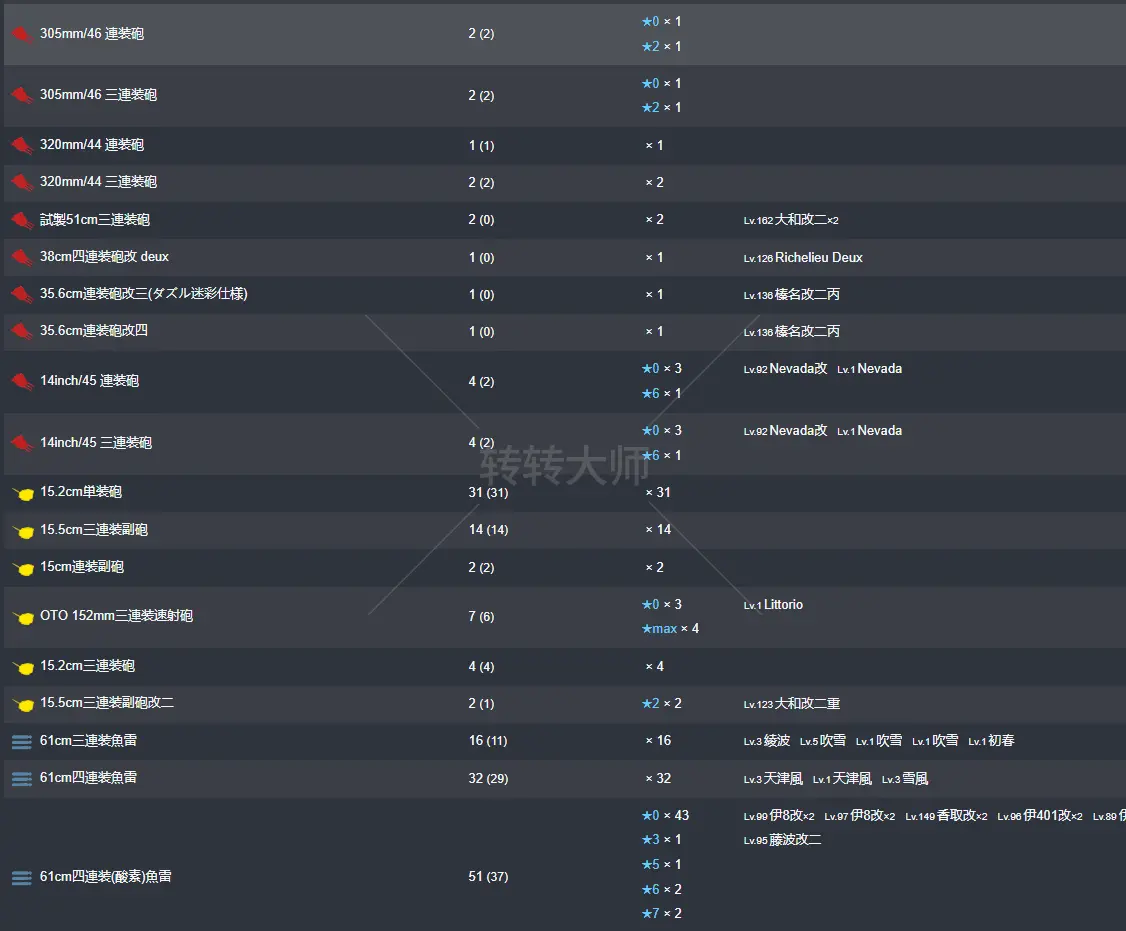Click the yellow icon next to OTO 152mm三連装速射砲
The height and width of the screenshot is (931, 1126).
click(22, 617)
